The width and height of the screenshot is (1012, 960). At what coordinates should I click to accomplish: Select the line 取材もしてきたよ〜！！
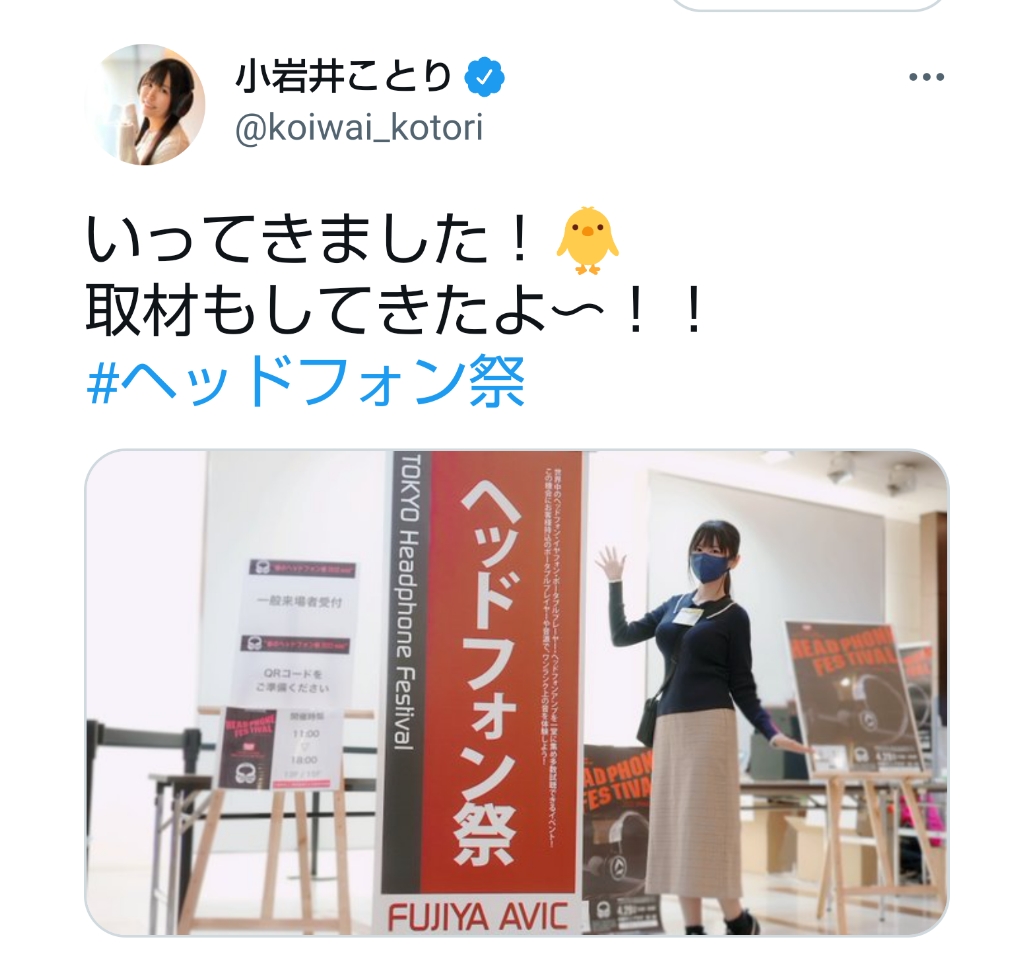point(395,311)
